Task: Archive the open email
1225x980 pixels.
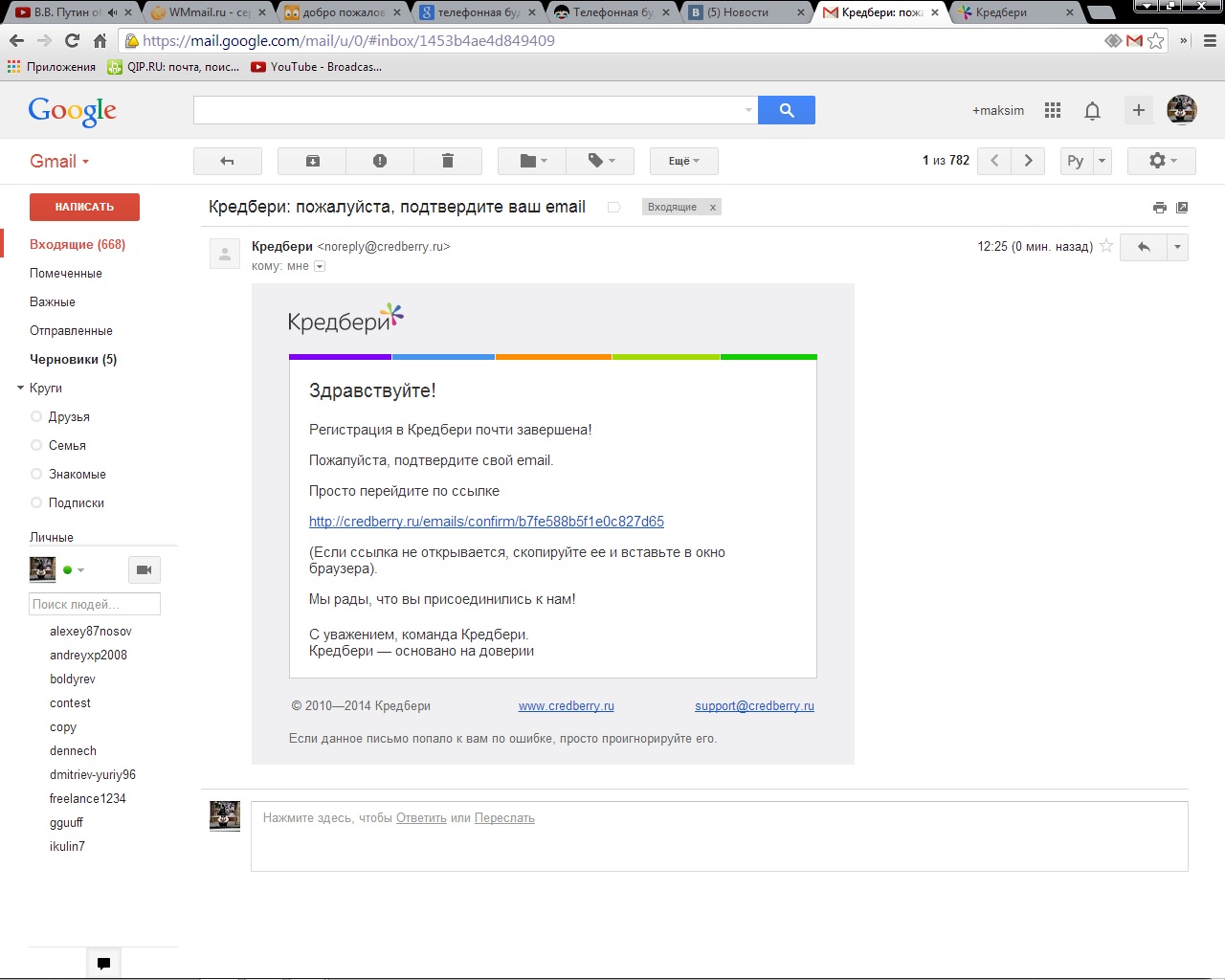Action: click(x=312, y=161)
